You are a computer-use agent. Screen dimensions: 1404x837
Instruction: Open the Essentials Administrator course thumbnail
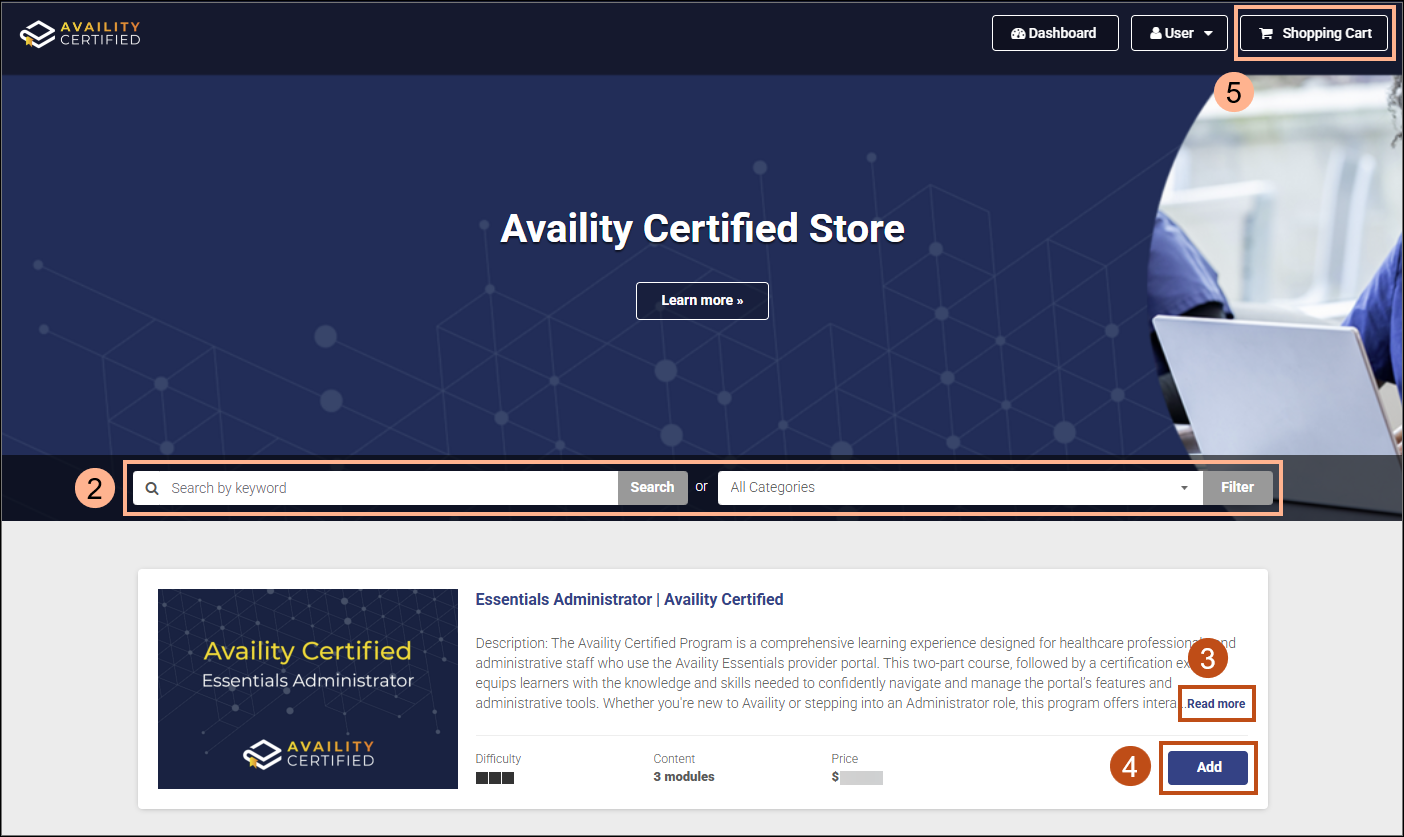tap(308, 689)
